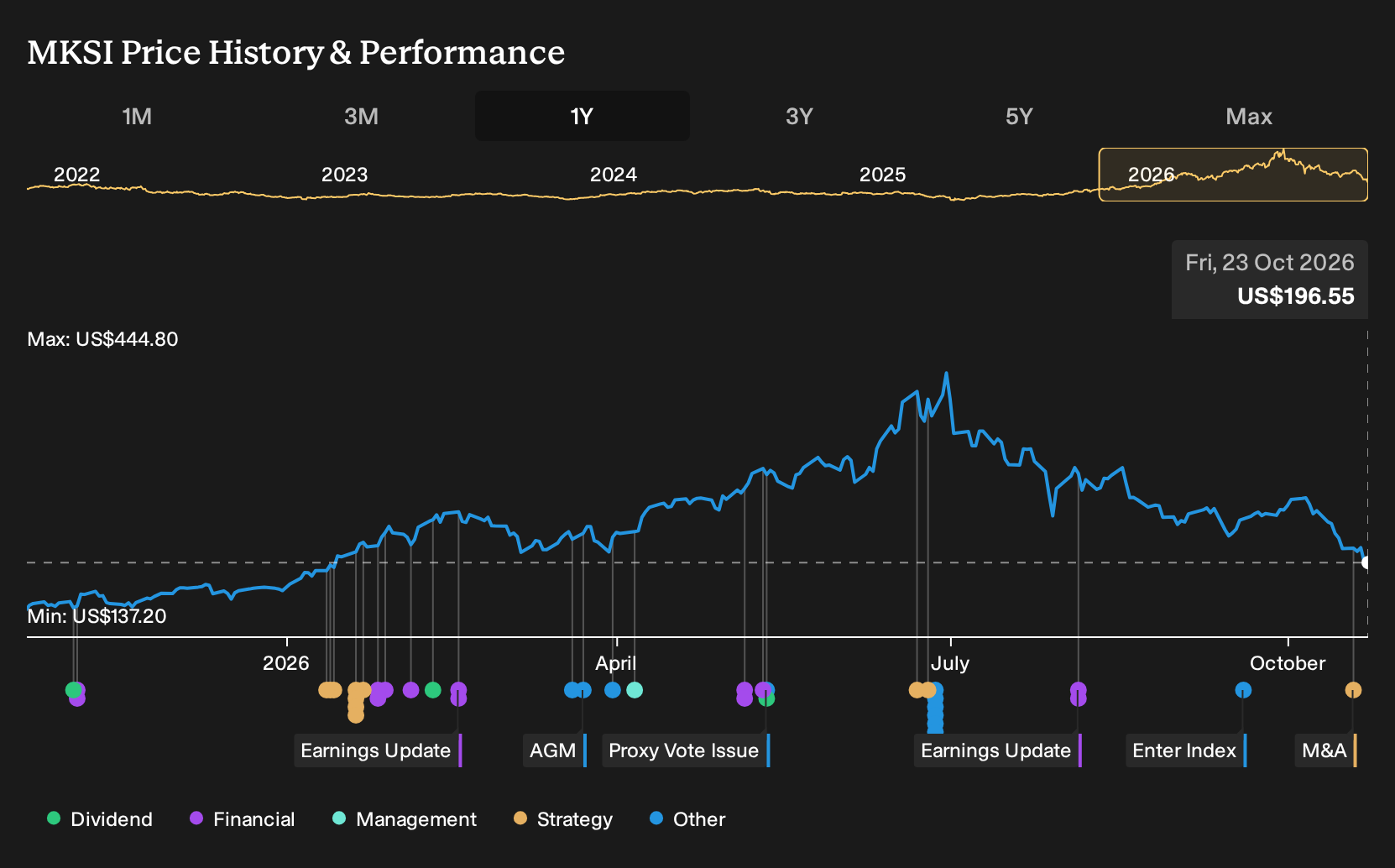The image size is (1395, 868).
Task: Click the April axis label
Action: (616, 663)
